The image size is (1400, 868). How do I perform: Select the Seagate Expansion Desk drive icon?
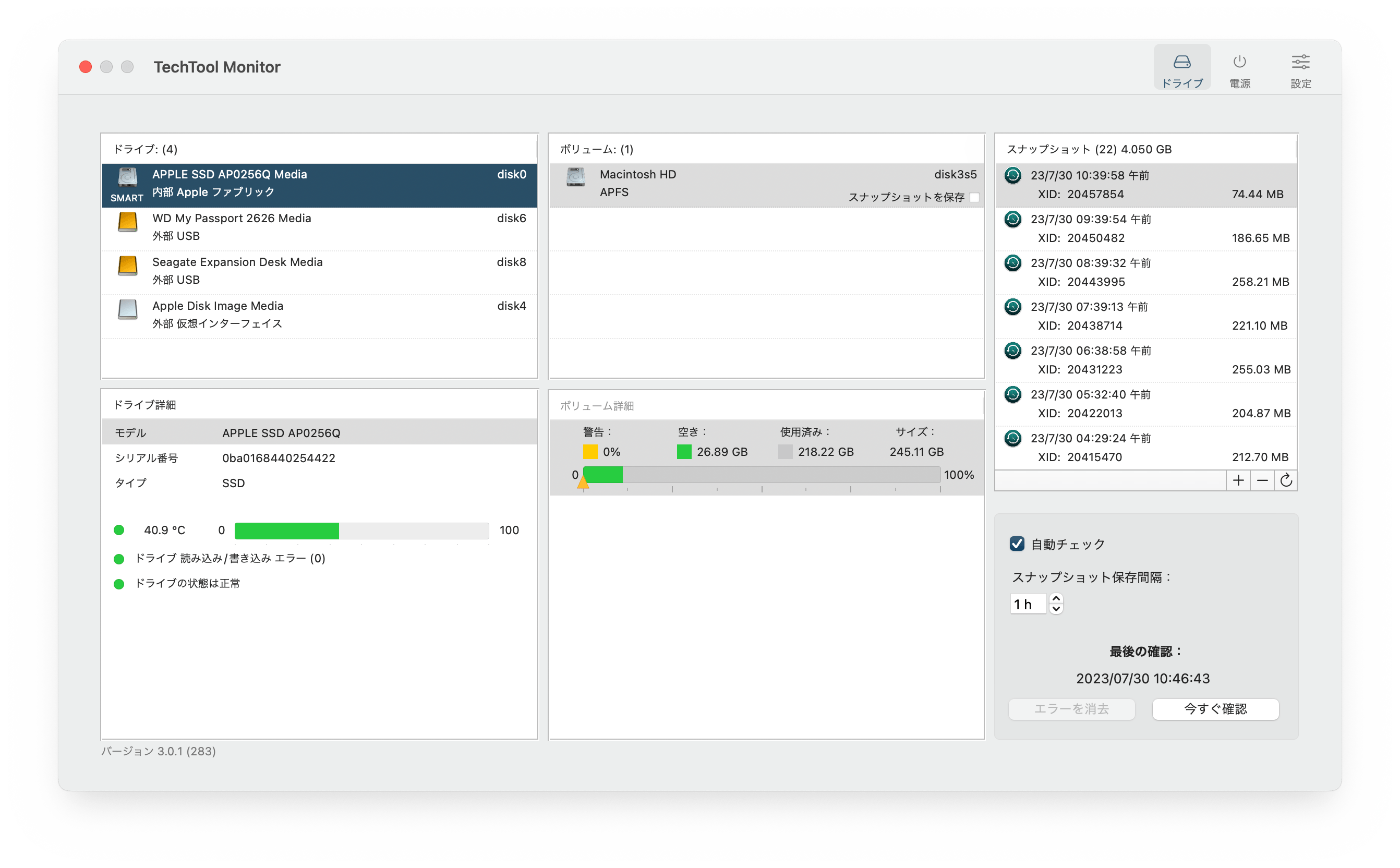[127, 266]
